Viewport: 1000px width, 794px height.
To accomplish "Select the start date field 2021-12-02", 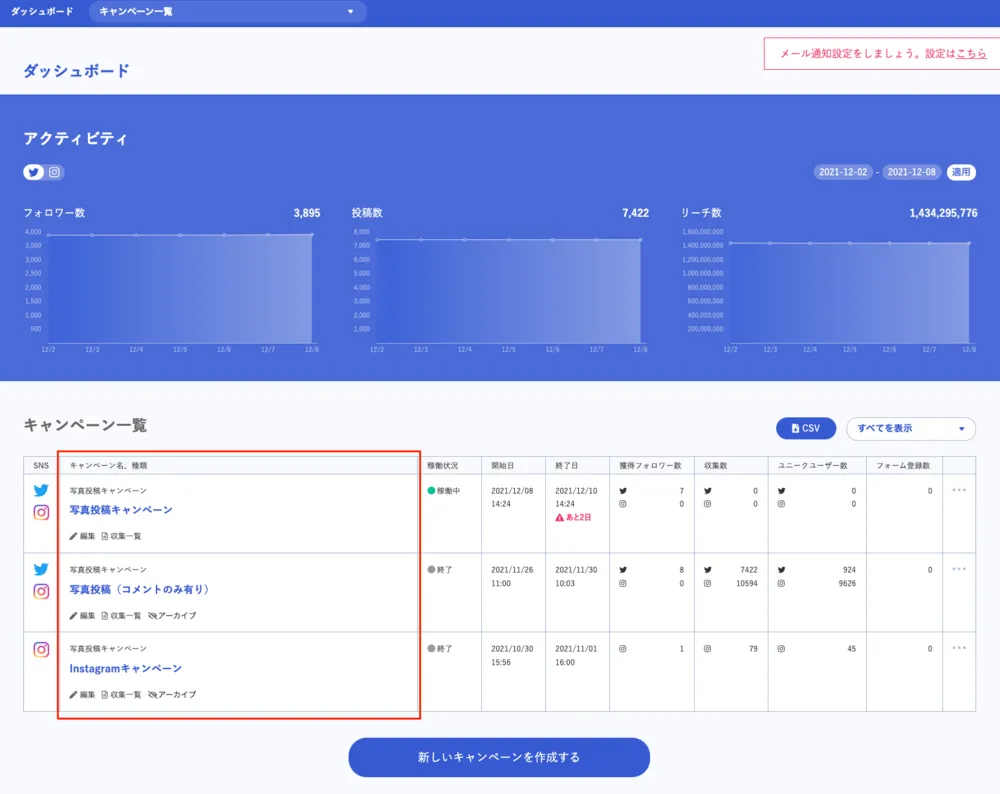I will (842, 172).
